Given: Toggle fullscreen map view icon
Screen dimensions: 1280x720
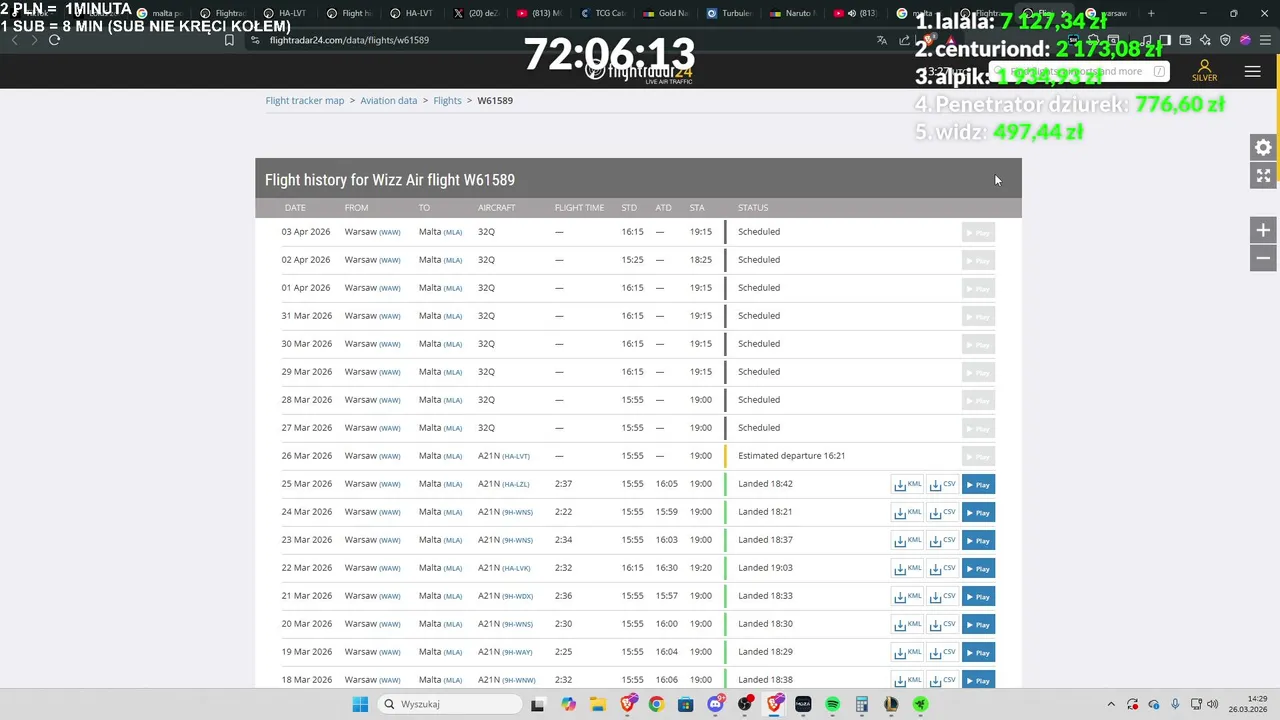Looking at the screenshot, I should [1263, 176].
